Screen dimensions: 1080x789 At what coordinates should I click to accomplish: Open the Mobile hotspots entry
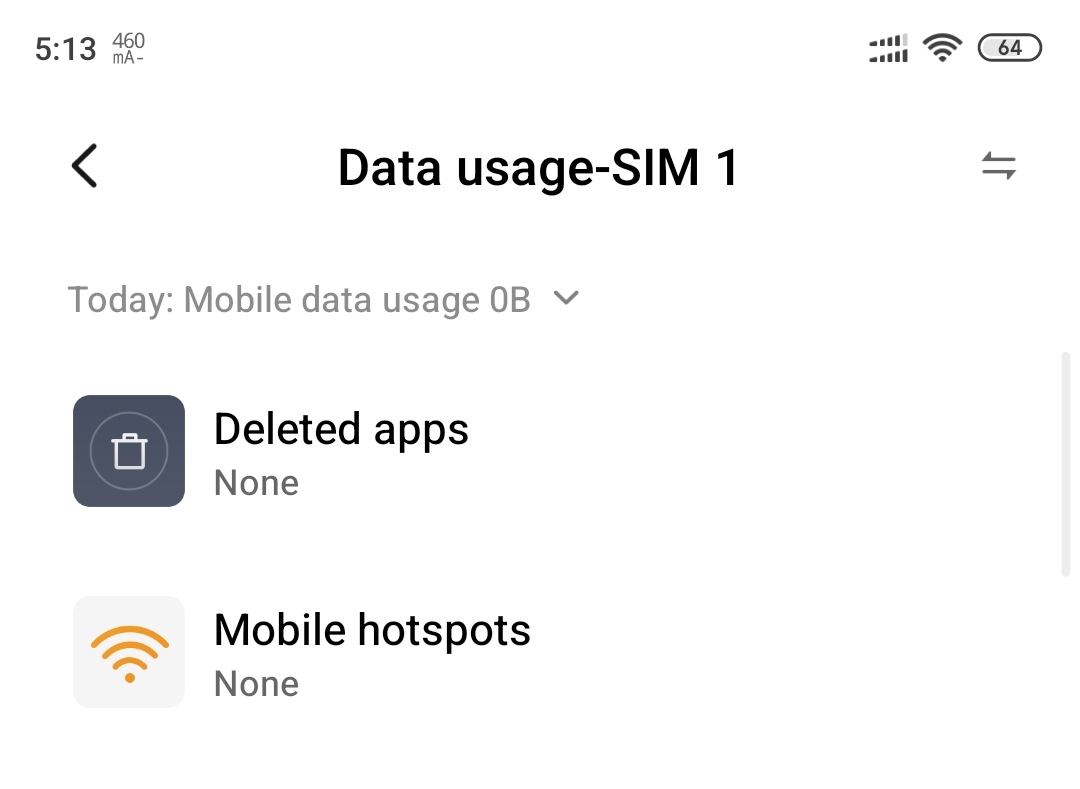540,652
